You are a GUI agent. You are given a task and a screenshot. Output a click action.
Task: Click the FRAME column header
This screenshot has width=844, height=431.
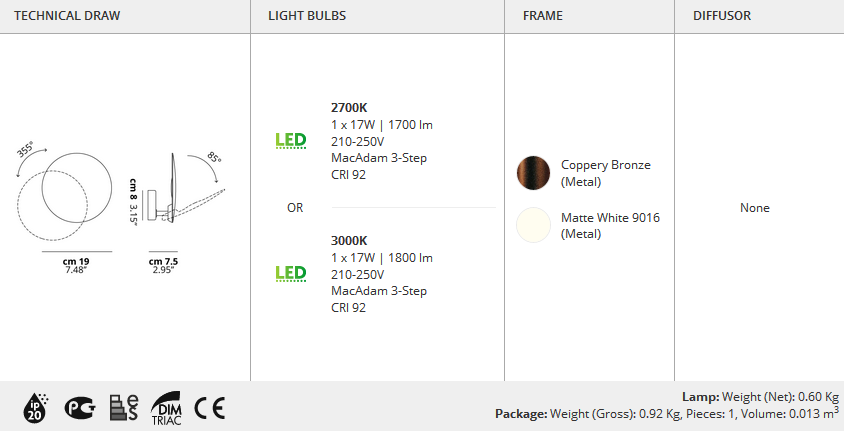(x=543, y=16)
